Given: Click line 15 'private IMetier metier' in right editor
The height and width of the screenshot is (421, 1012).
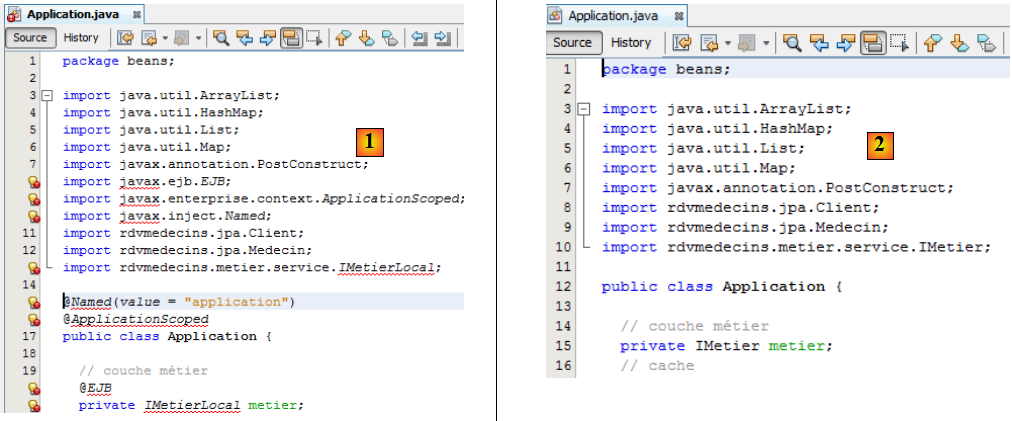Looking at the screenshot, I should click(x=725, y=345).
